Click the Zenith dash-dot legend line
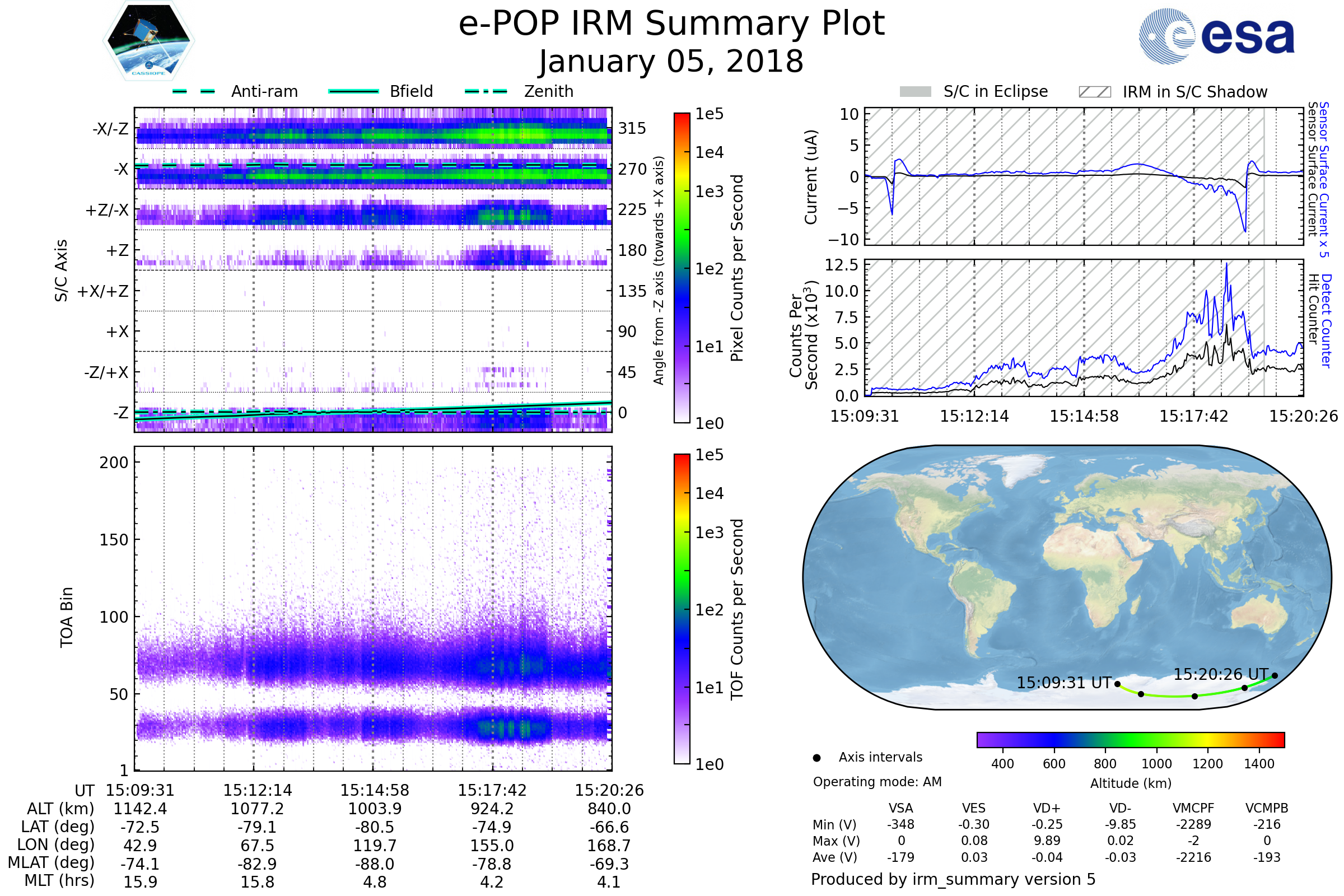 pos(486,91)
